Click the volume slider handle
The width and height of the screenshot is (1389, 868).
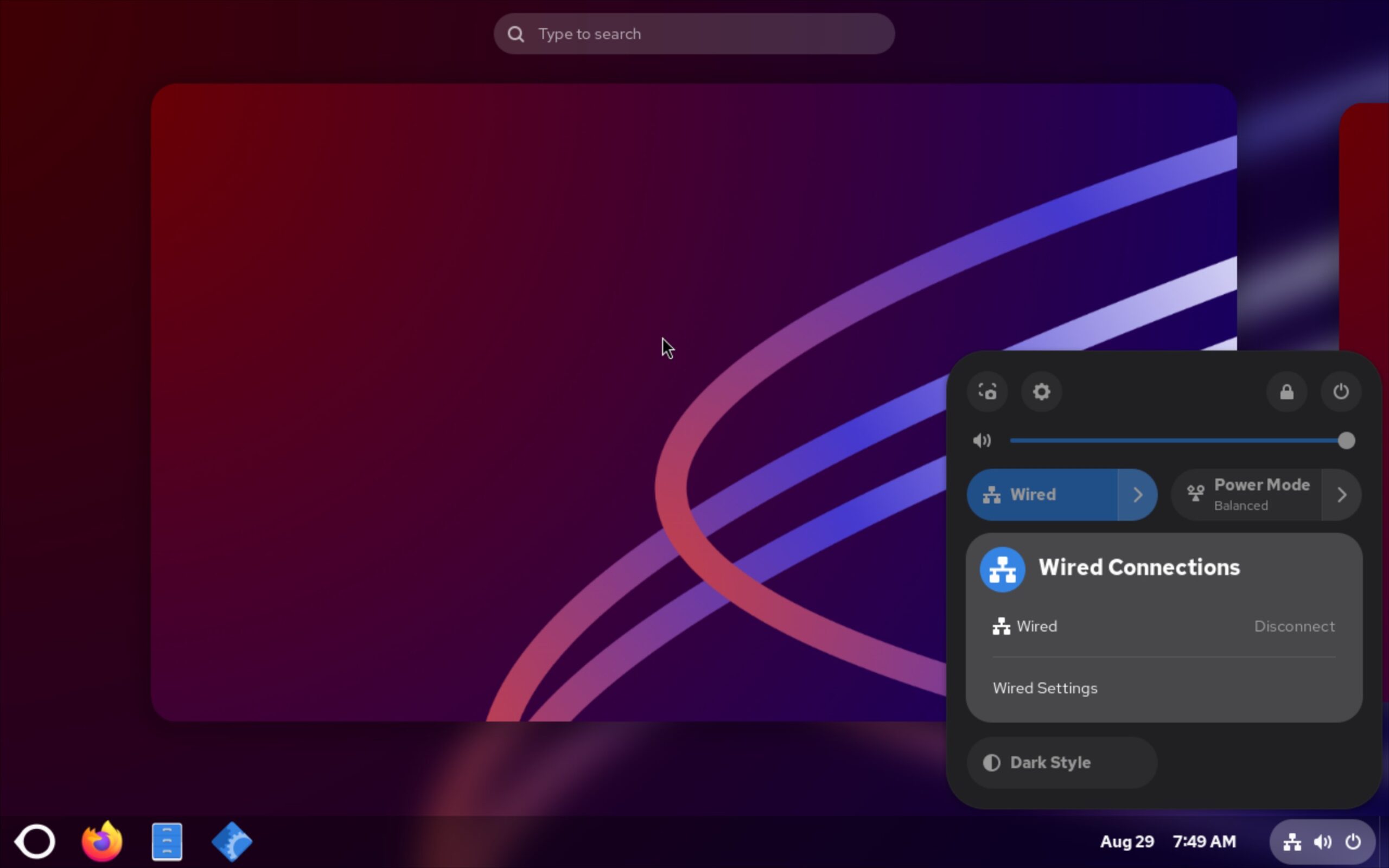1346,441
